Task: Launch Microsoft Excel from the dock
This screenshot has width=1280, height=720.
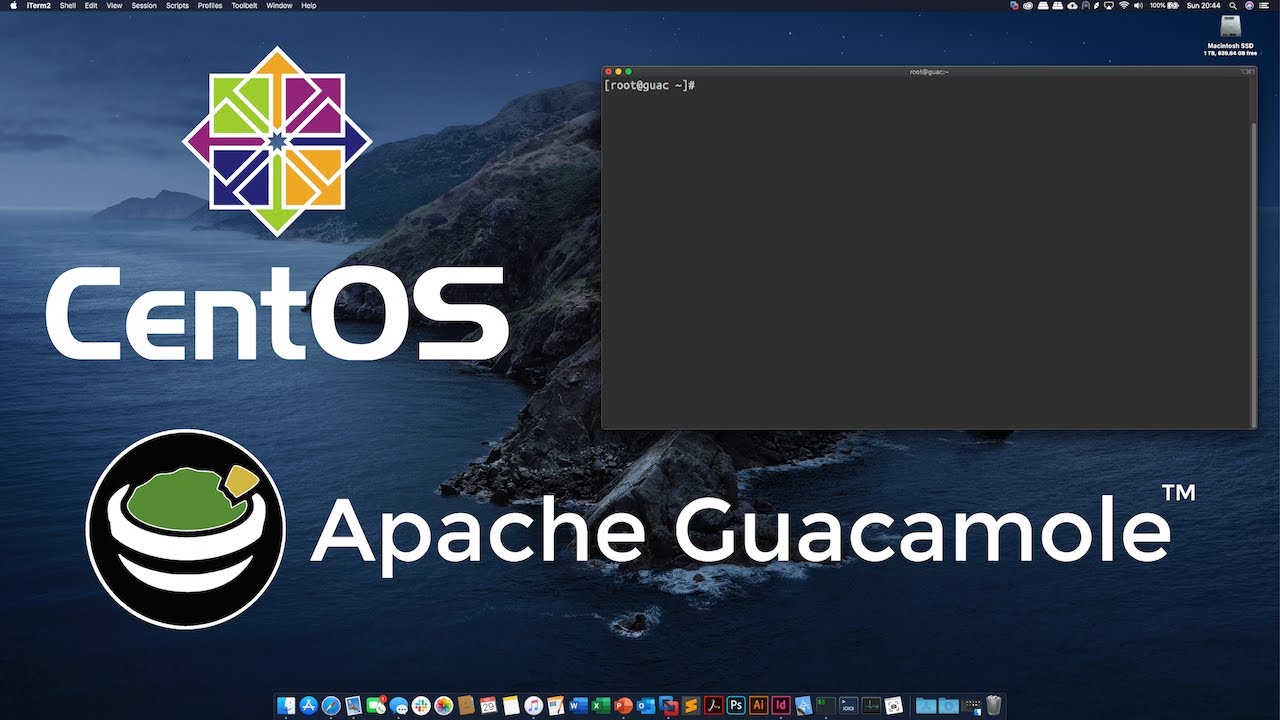Action: pyautogui.click(x=601, y=705)
